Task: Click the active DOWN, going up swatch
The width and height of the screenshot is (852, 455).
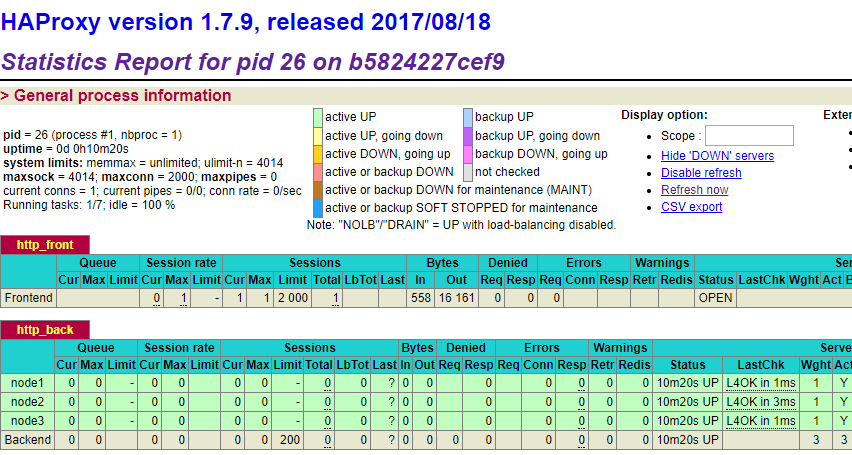Action: tap(318, 153)
